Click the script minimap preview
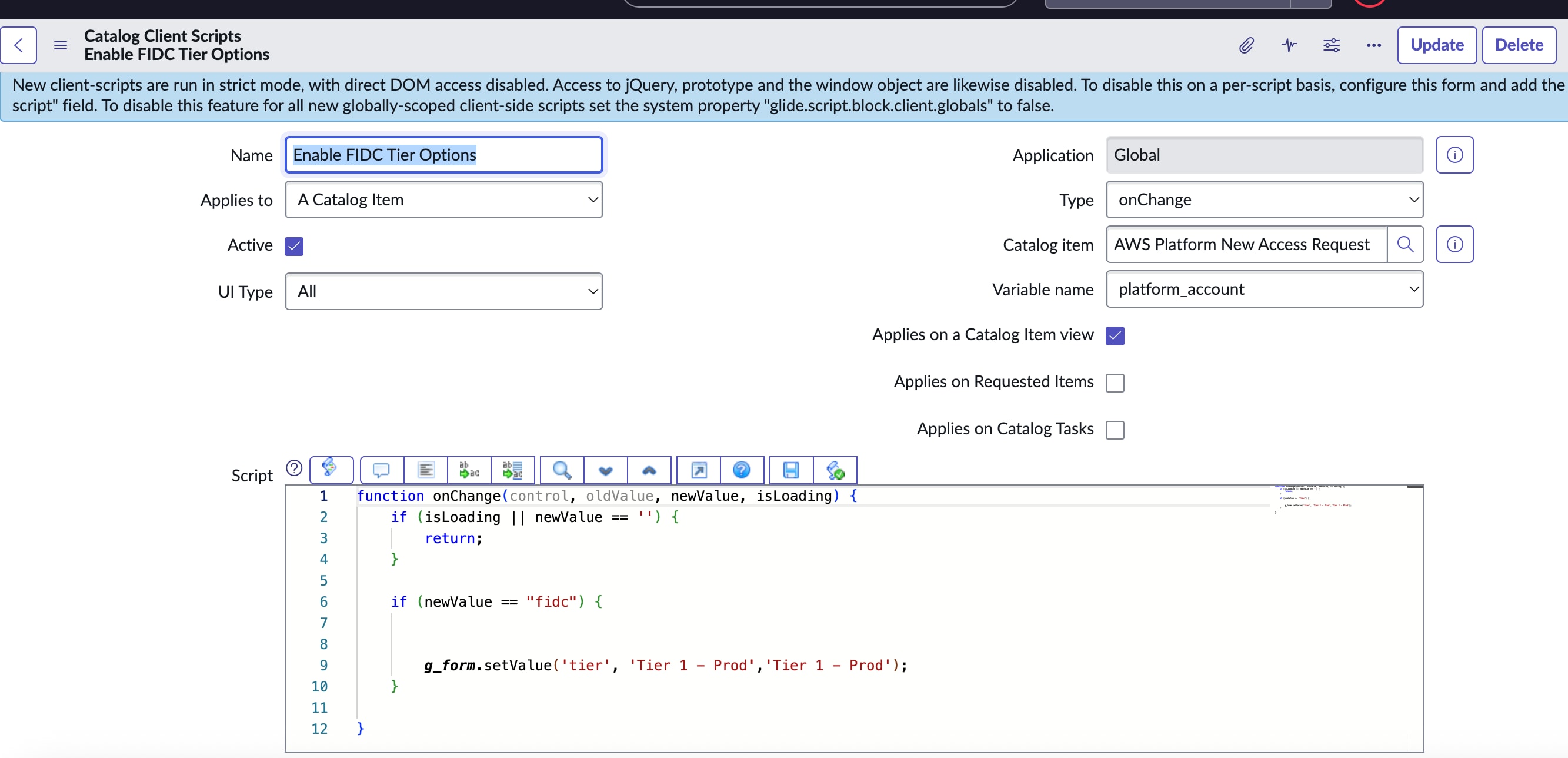This screenshot has width=1568, height=758. [x=1312, y=499]
